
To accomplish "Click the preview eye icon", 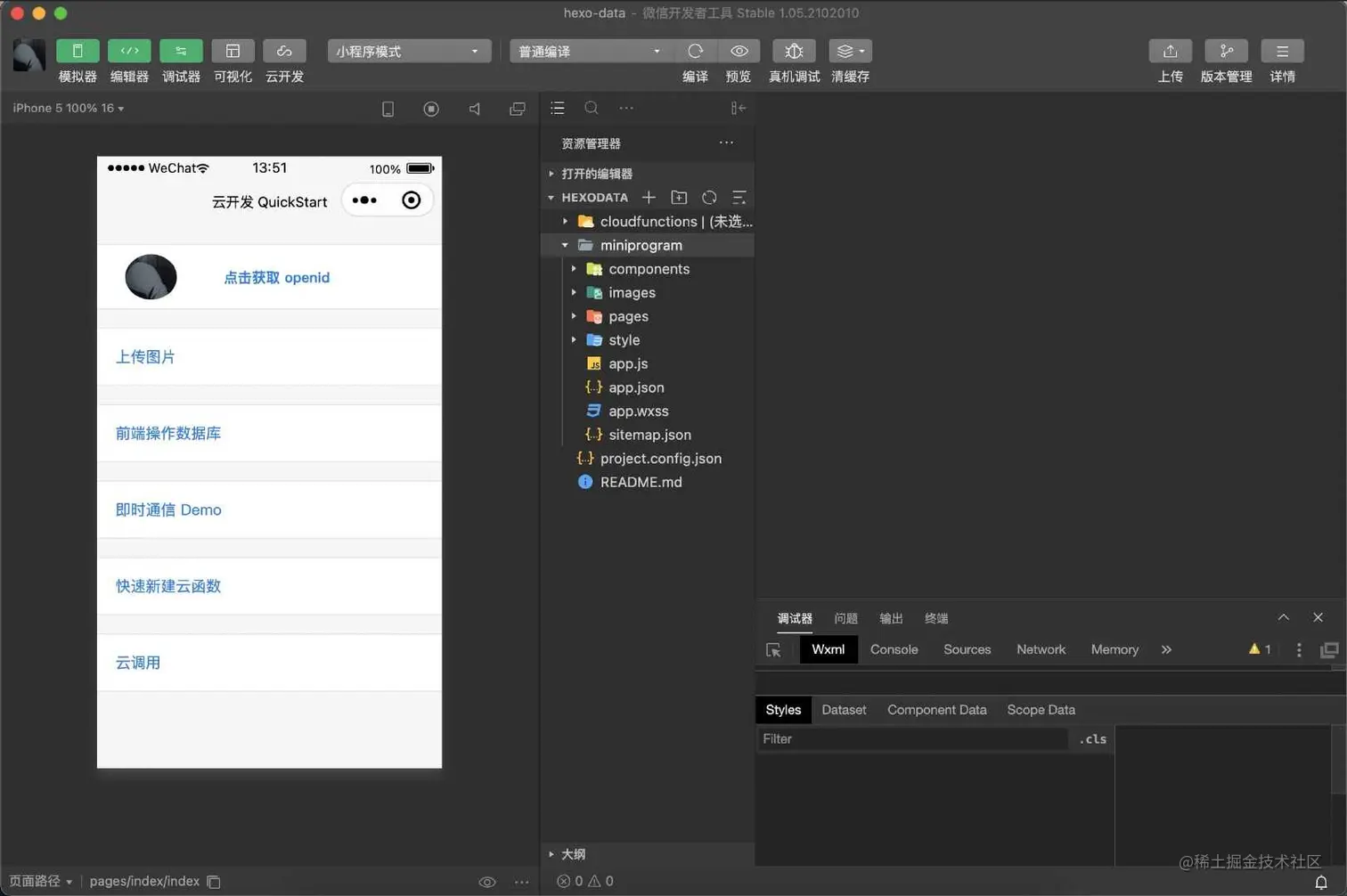I will [x=739, y=52].
